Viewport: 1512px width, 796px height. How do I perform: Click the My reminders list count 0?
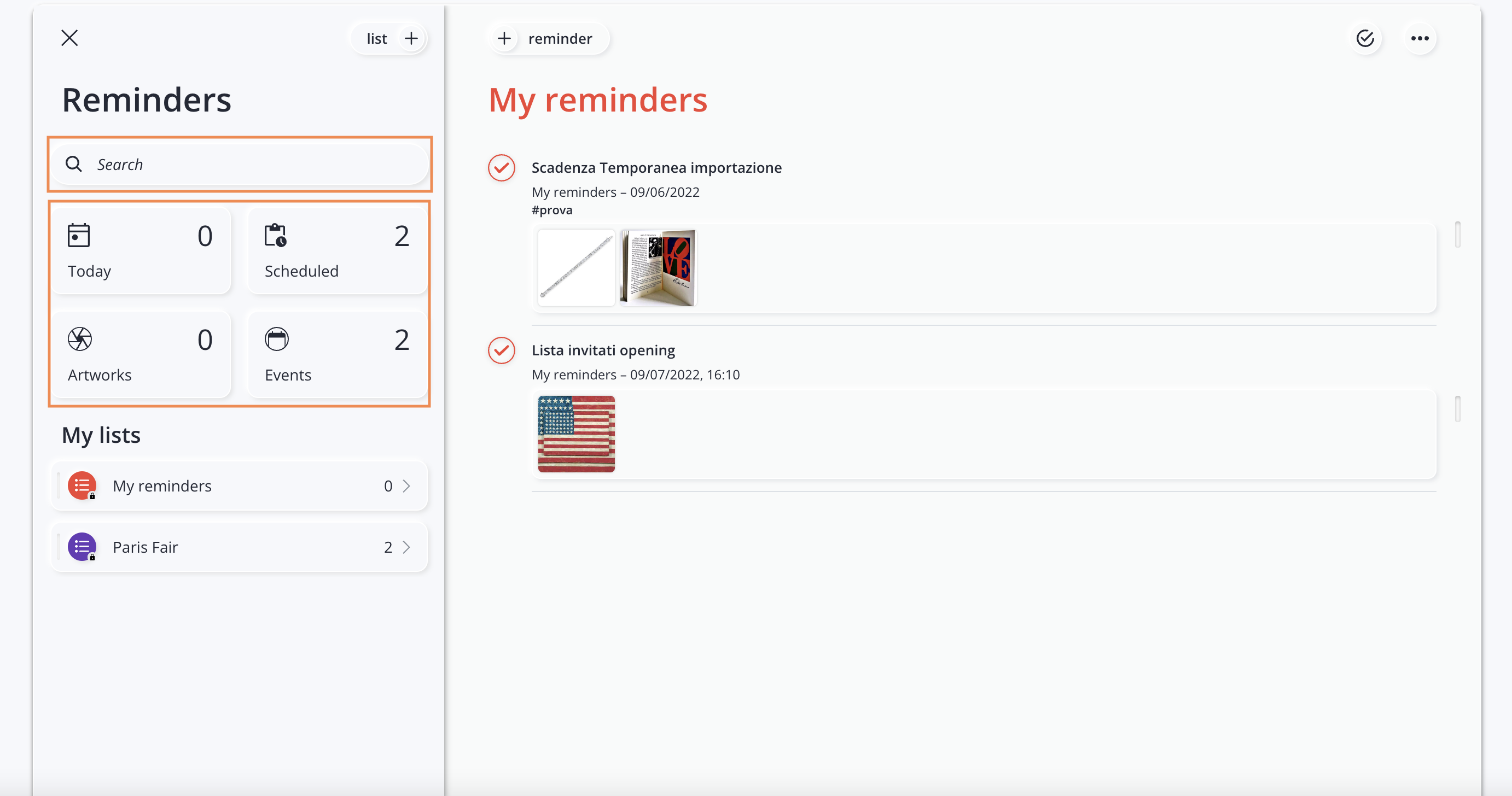(x=388, y=486)
